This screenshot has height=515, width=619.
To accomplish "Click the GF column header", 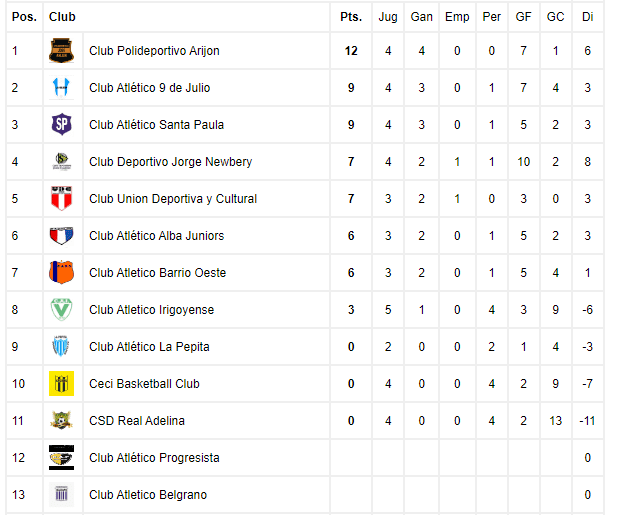I will coord(523,17).
